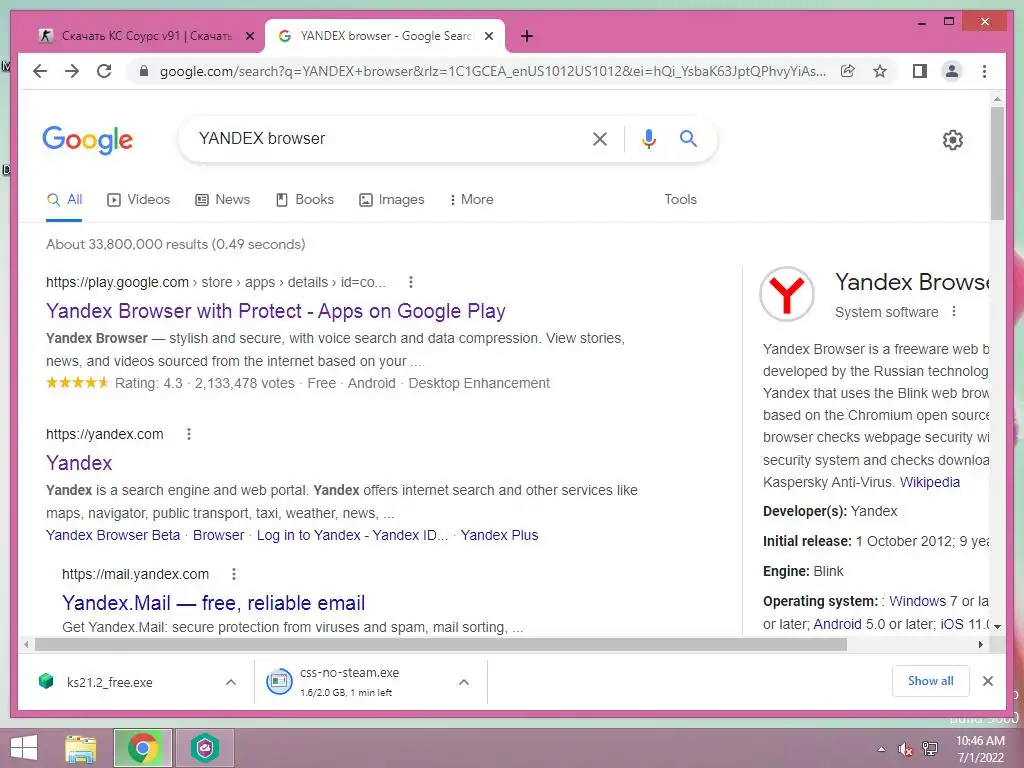The height and width of the screenshot is (768, 1024).
Task: Open Android link in knowledge panel
Action: pyautogui.click(x=837, y=624)
